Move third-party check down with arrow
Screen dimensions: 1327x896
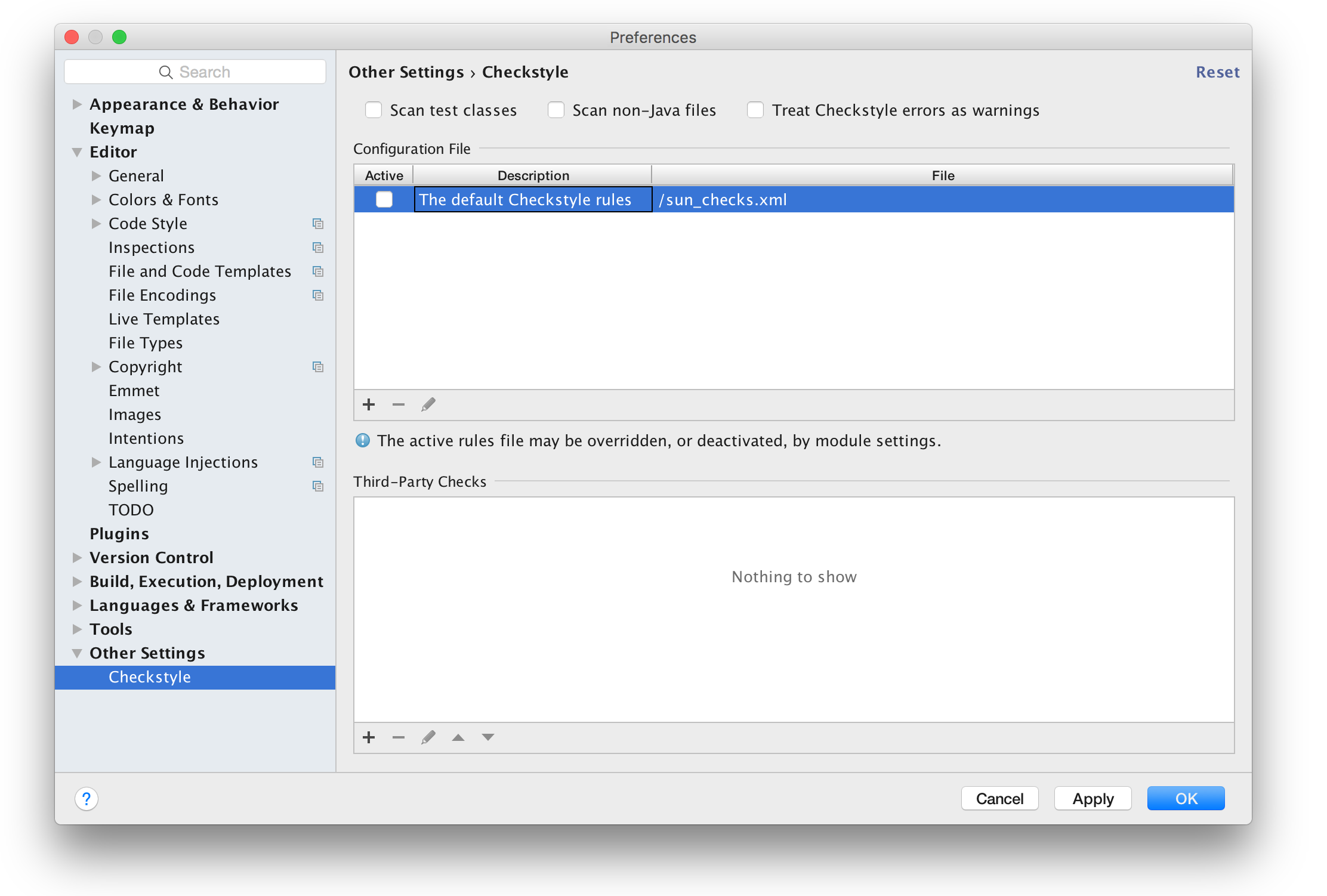488,737
